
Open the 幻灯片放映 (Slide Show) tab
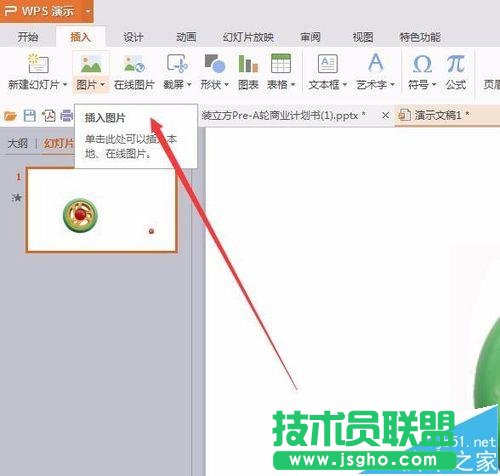(248, 37)
